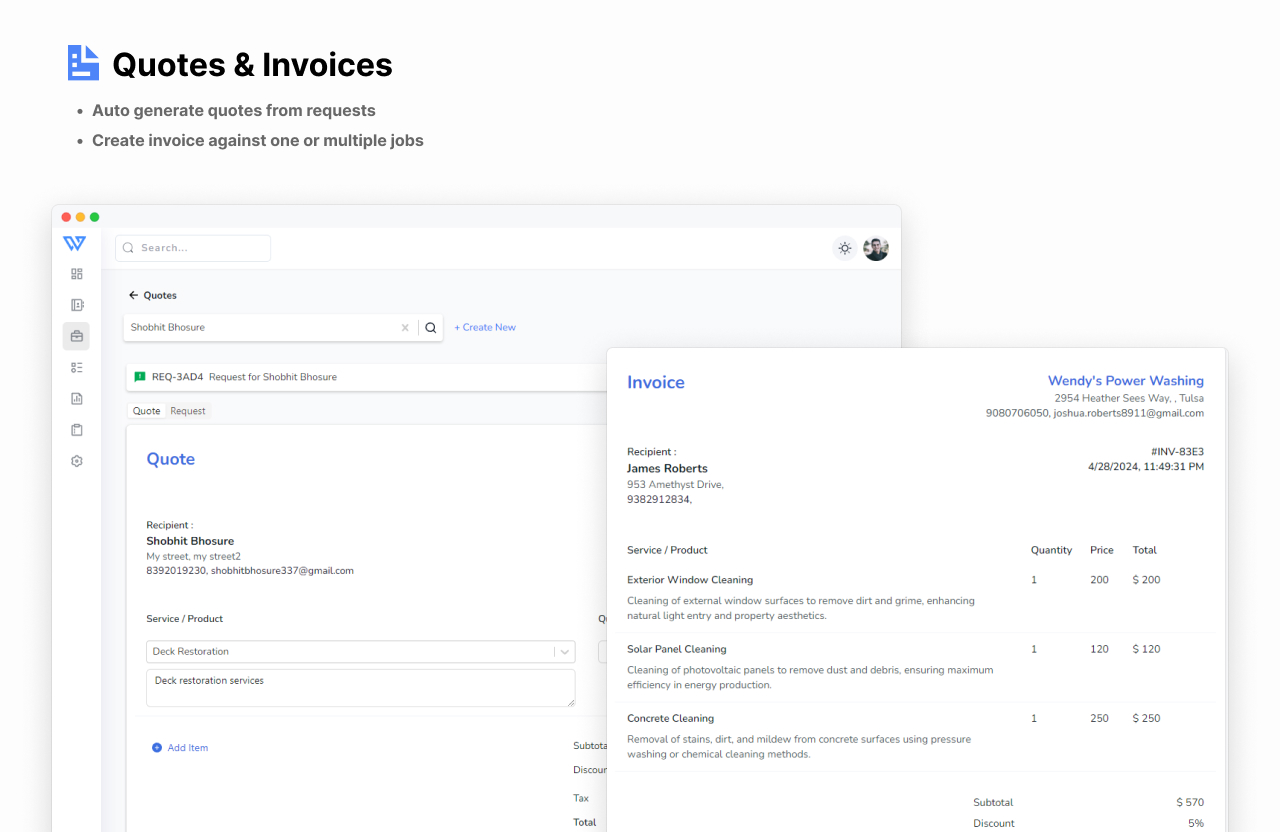Screen dimensions: 1280x832
Task: Open the clipboard icon in sidebar
Action: point(77,430)
